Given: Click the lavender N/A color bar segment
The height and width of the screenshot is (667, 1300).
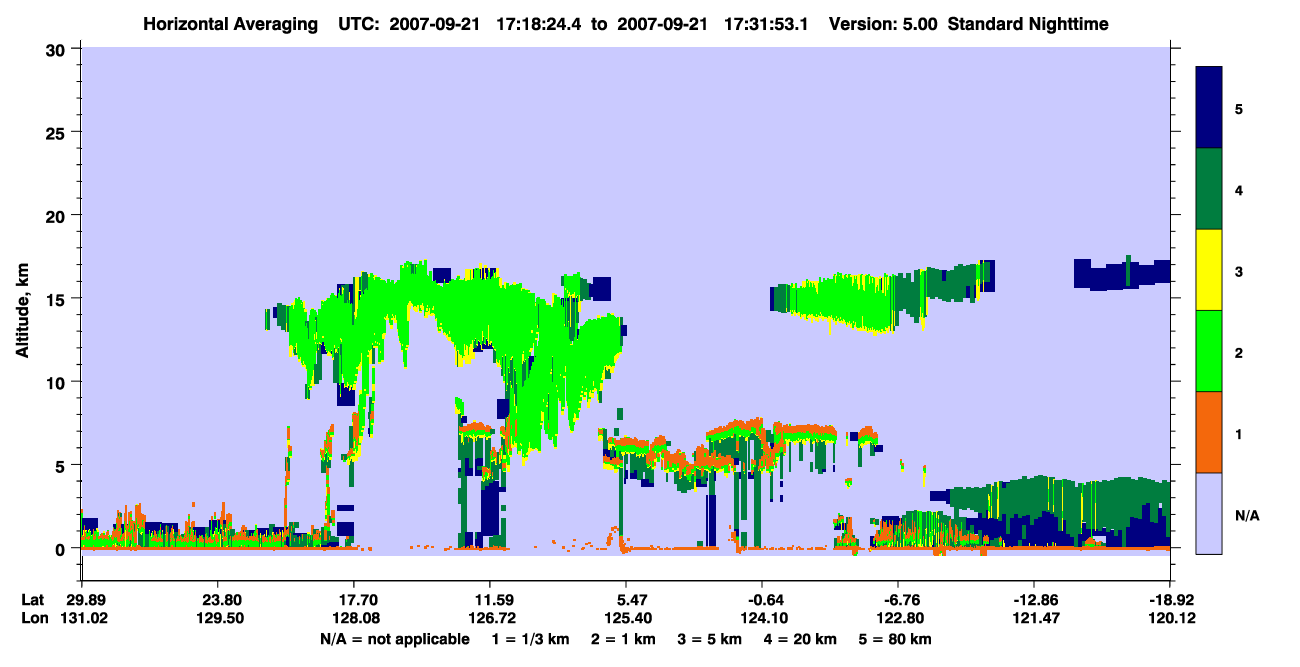Looking at the screenshot, I should (1210, 513).
